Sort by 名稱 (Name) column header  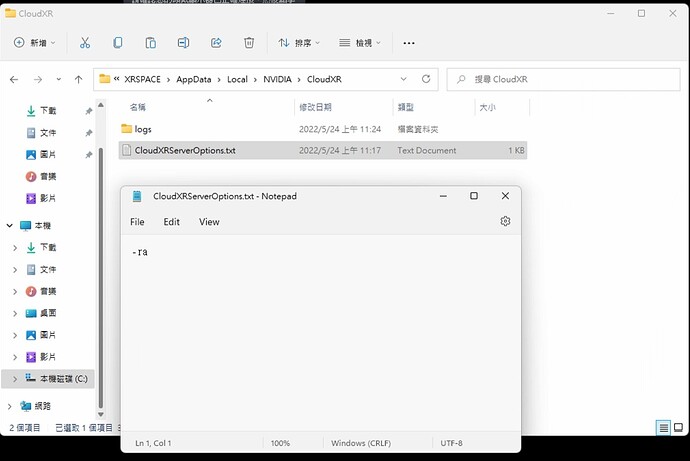pos(138,107)
